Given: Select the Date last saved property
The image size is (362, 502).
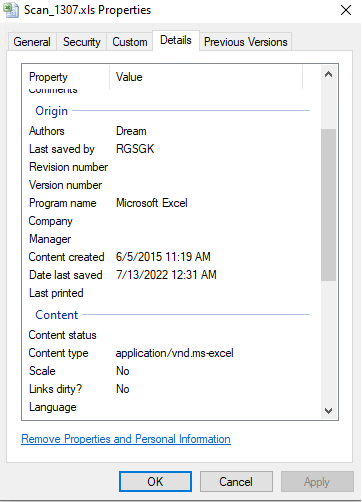Looking at the screenshot, I should coord(66,275).
